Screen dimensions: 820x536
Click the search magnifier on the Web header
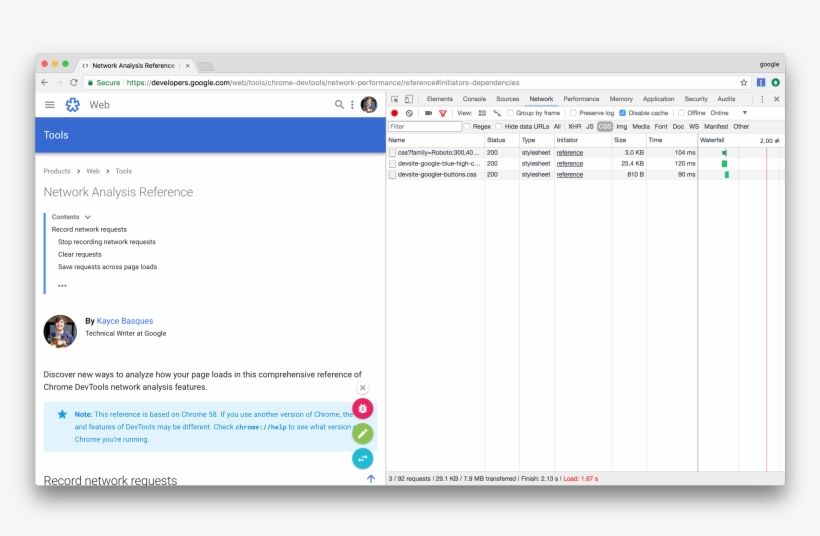(x=339, y=104)
